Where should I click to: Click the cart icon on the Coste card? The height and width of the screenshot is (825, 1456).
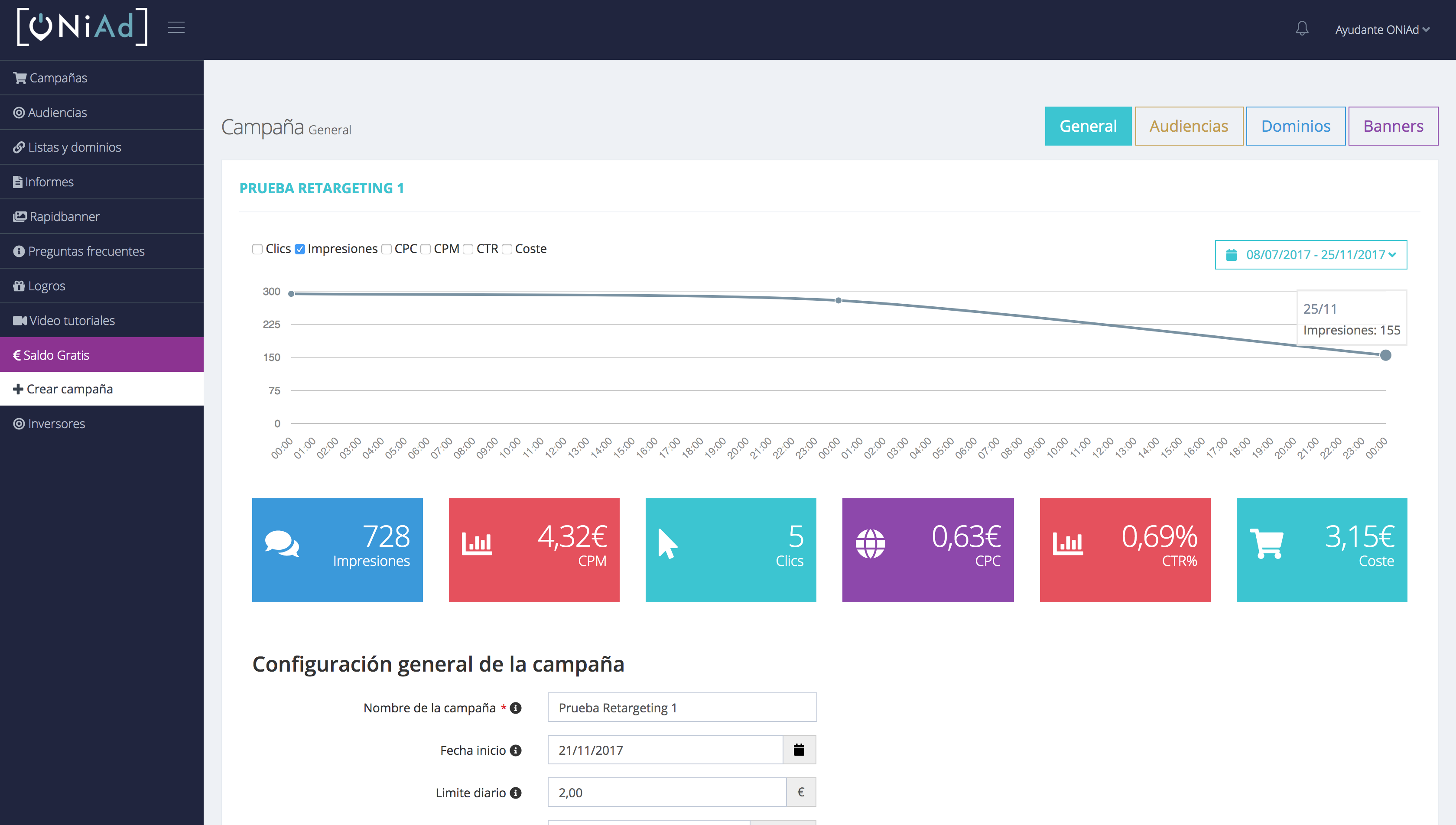click(1267, 543)
